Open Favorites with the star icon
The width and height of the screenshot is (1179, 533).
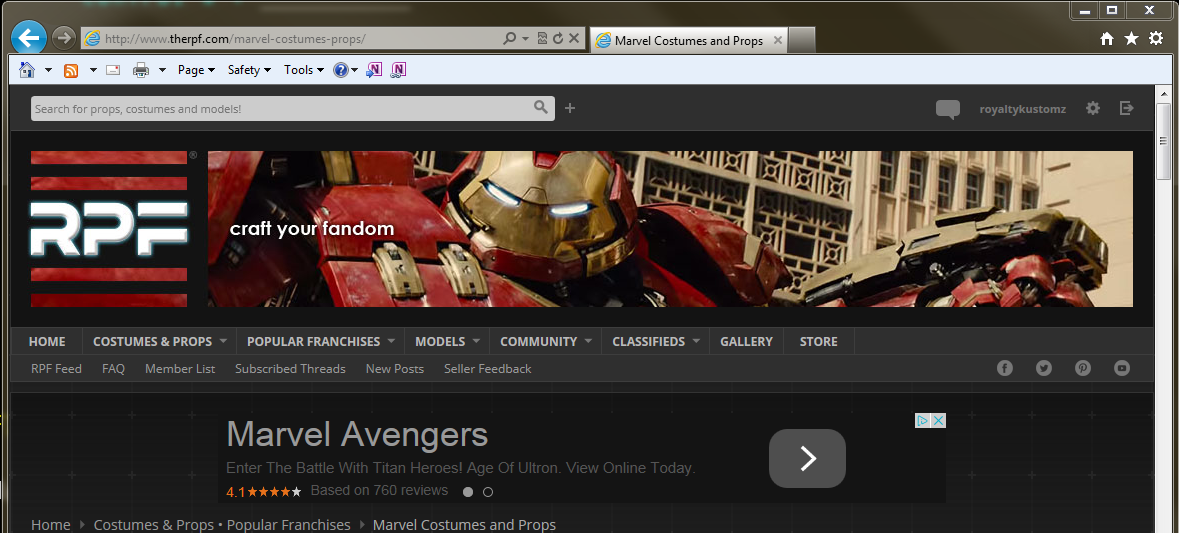tap(1132, 38)
